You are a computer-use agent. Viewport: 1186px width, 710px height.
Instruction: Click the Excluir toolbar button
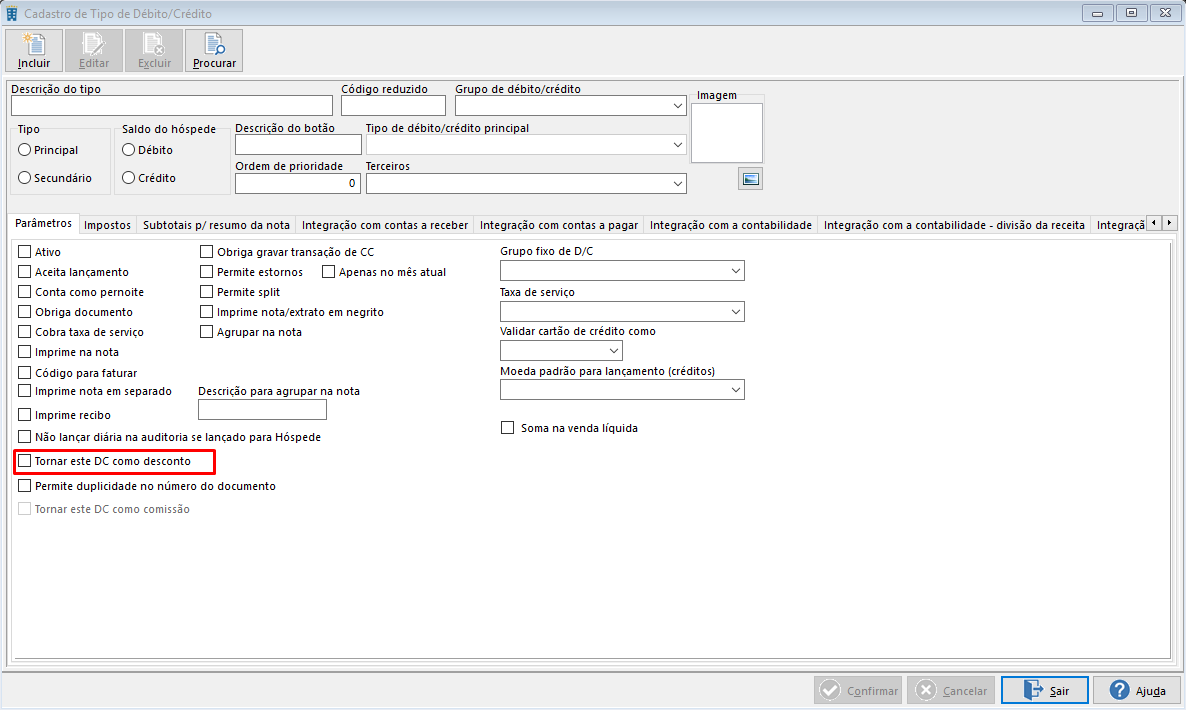154,51
